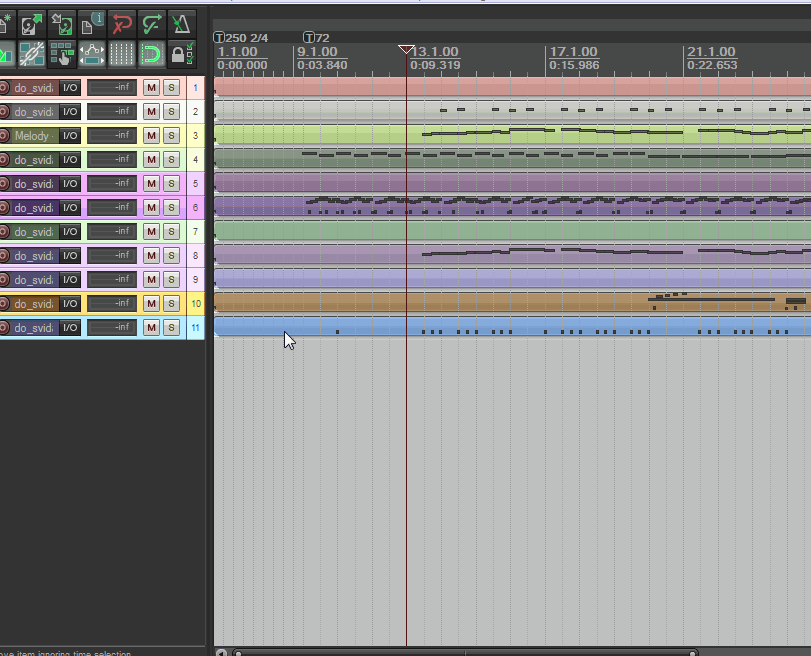The image size is (811, 656).
Task: Select the orange MIDI item on track 10
Action: tap(512, 303)
